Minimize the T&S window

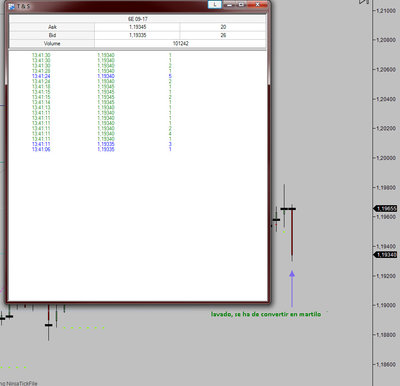(x=229, y=5)
